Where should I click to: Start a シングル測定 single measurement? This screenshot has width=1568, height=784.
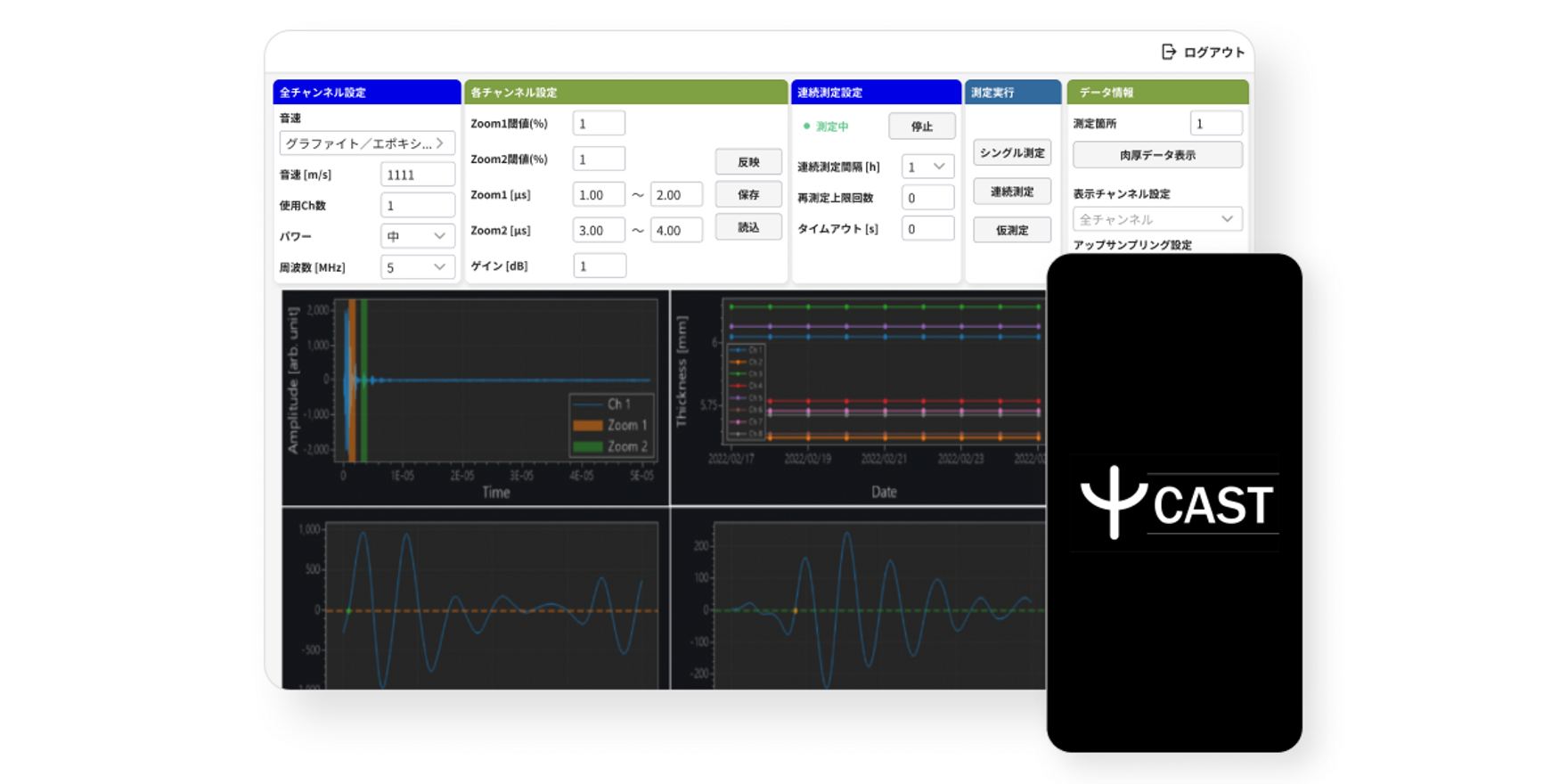1012,153
